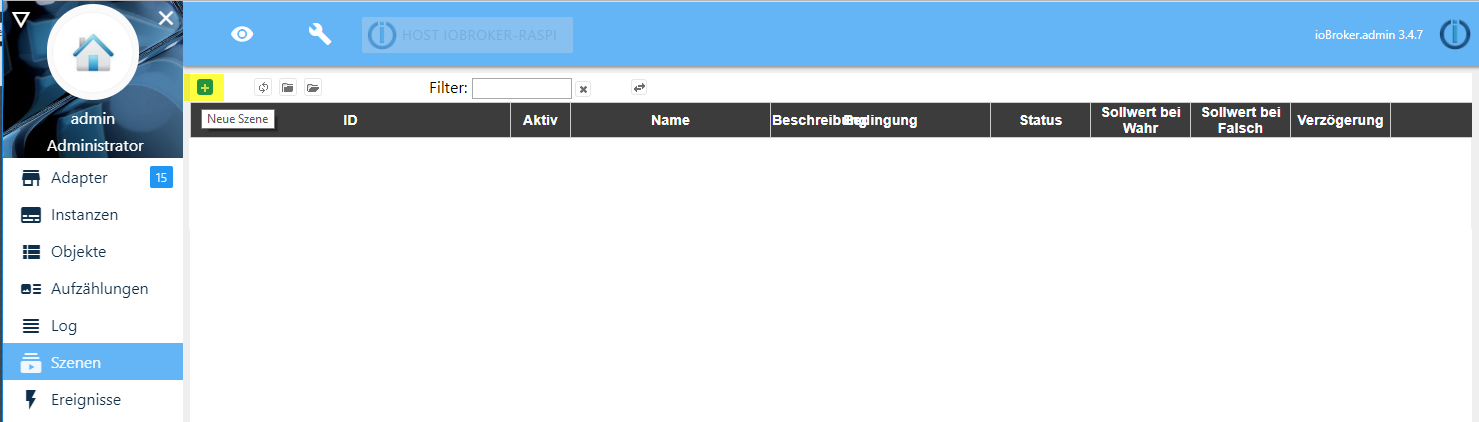This screenshot has width=1479, height=422.
Task: Click the refresh scenes icon in the toolbar
Action: [263, 88]
